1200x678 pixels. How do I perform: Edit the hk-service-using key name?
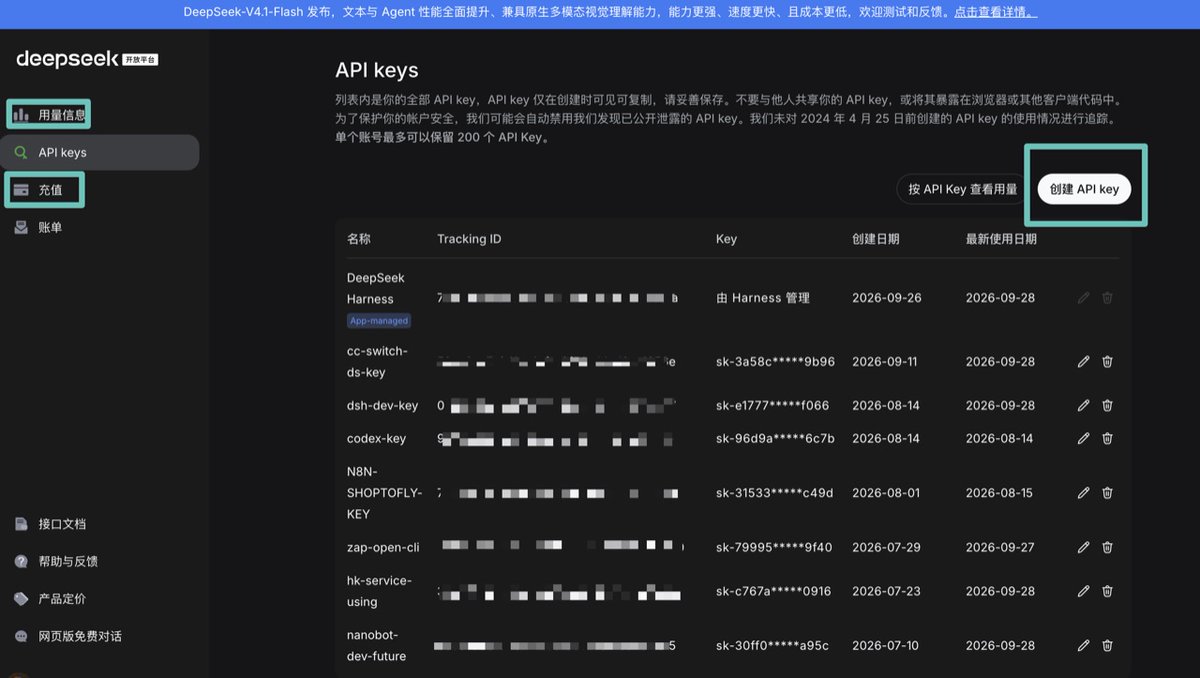pyautogui.click(x=1083, y=592)
